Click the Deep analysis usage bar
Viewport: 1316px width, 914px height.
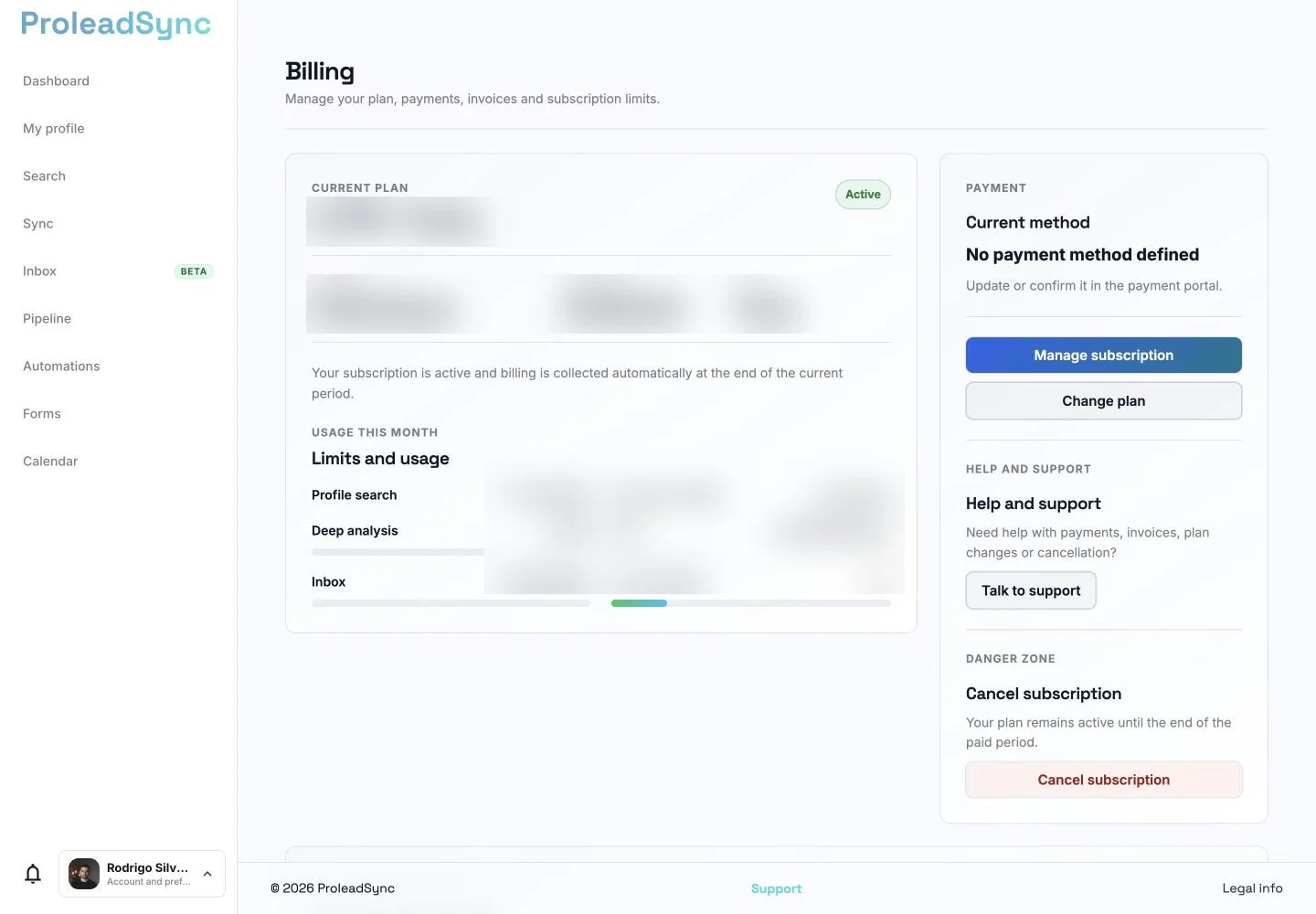point(398,552)
